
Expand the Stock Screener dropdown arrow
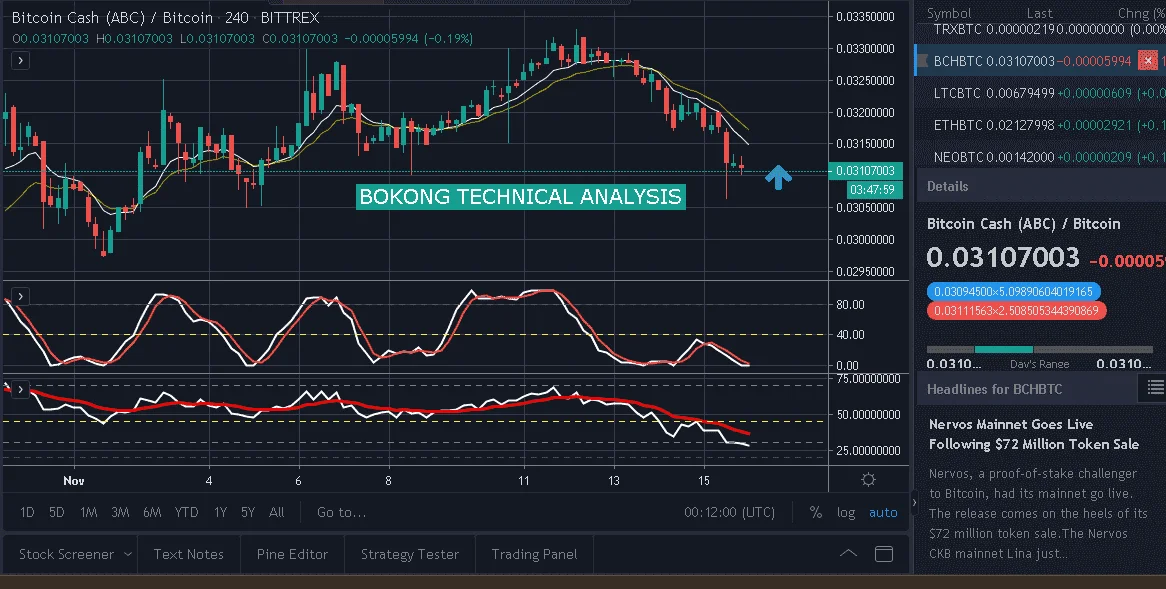pos(128,554)
